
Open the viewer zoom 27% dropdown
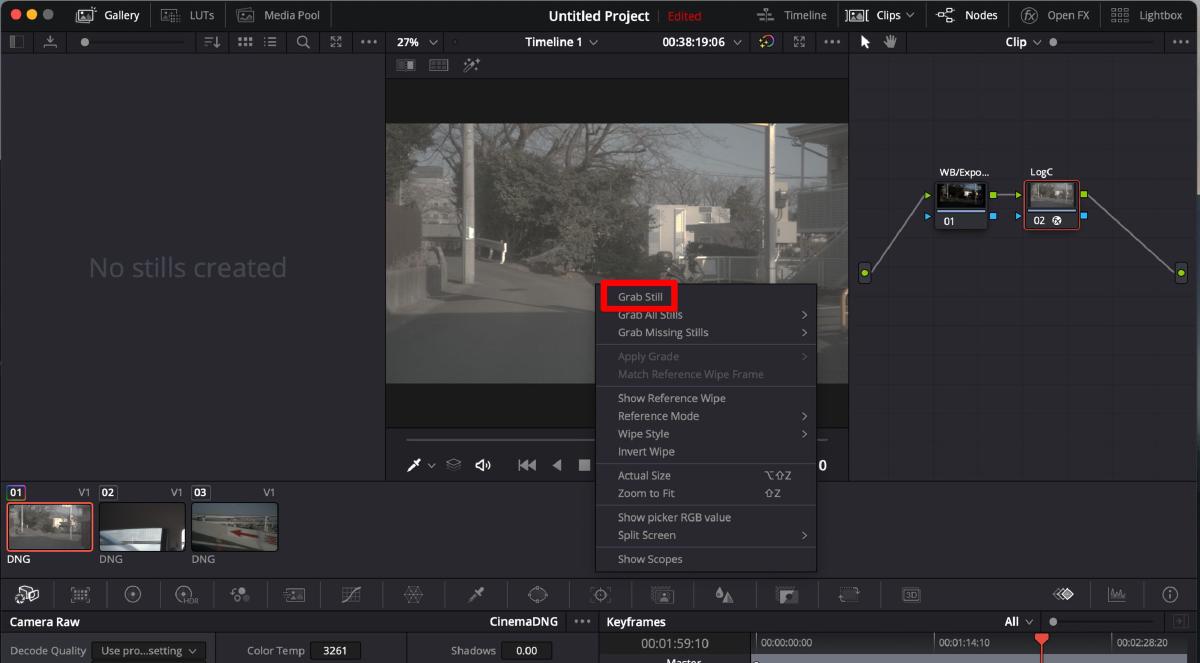click(417, 42)
